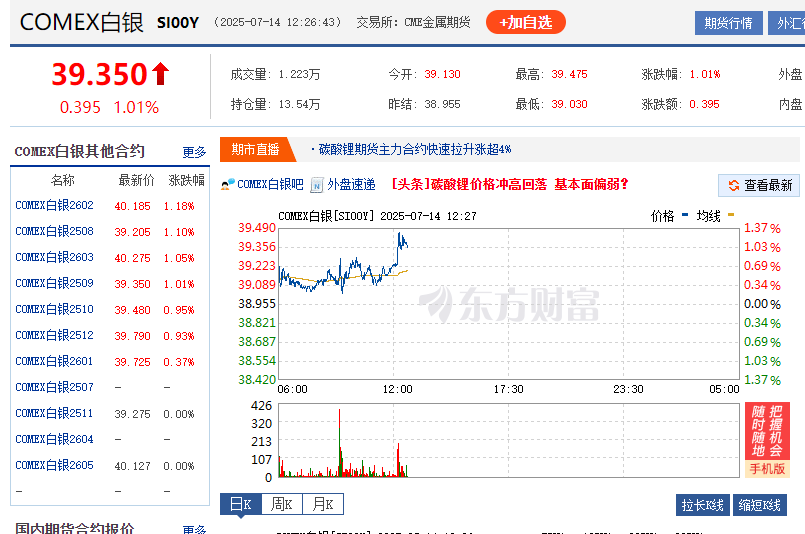Click the 随时随地把握机会 red ad banner
The width and height of the screenshot is (805, 534).
pos(767,431)
